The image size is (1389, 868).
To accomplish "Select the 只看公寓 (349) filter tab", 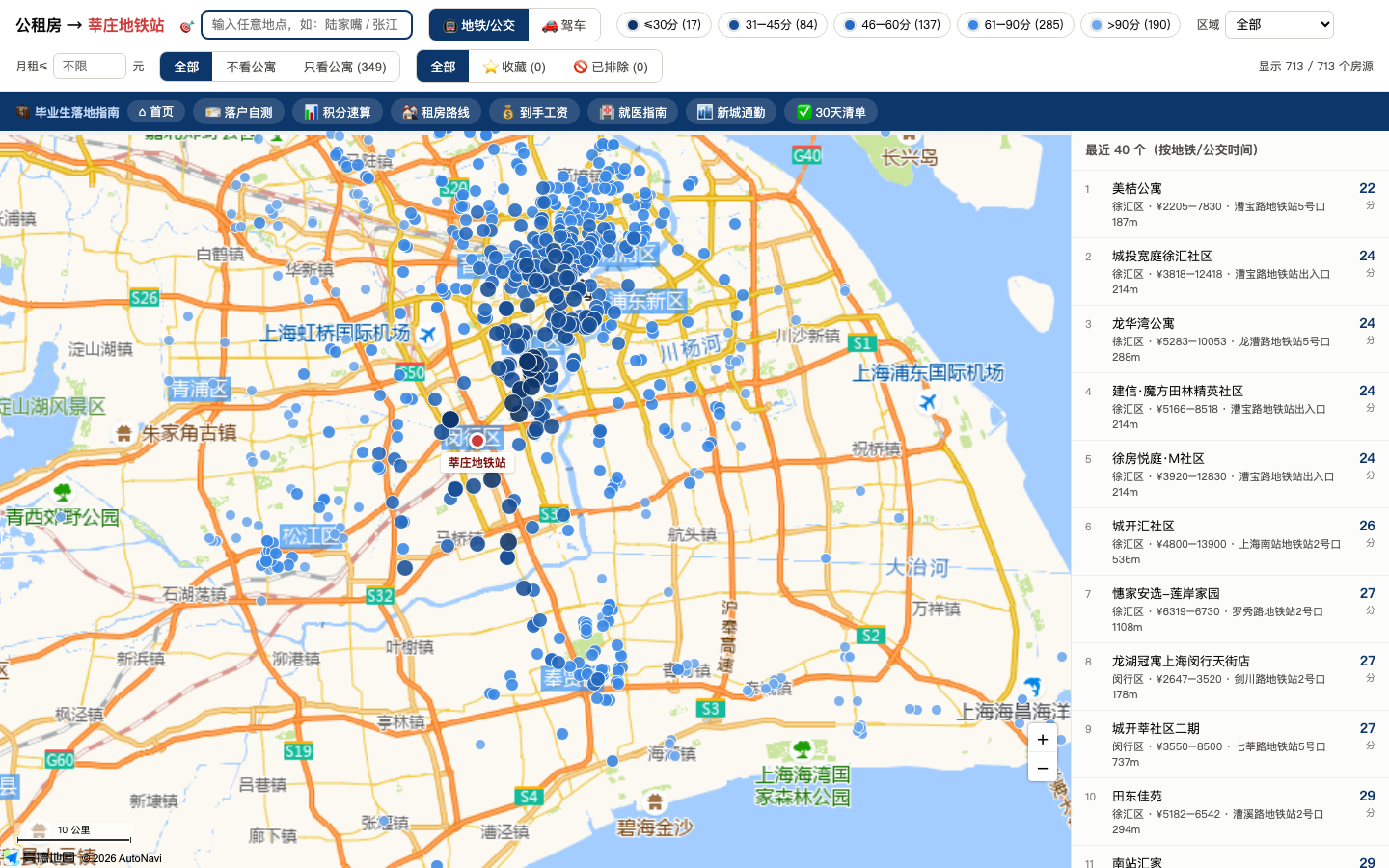I will [344, 67].
